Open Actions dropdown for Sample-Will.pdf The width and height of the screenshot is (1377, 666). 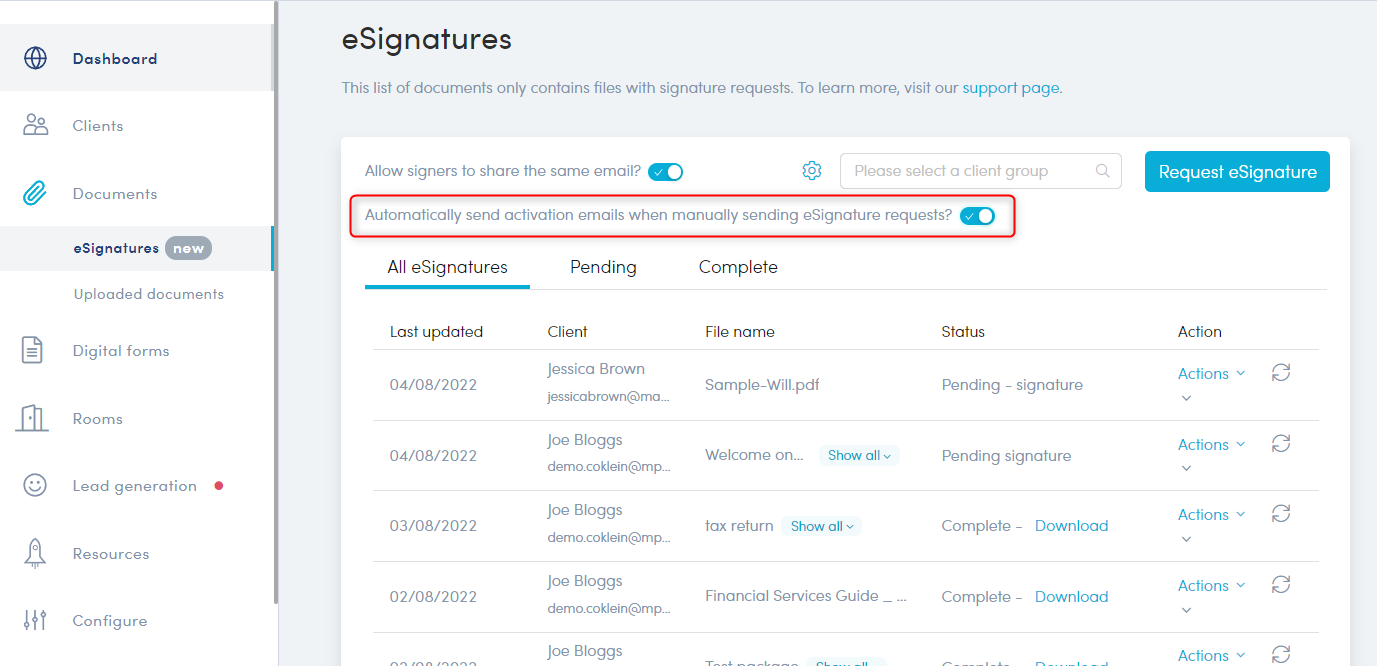1211,374
